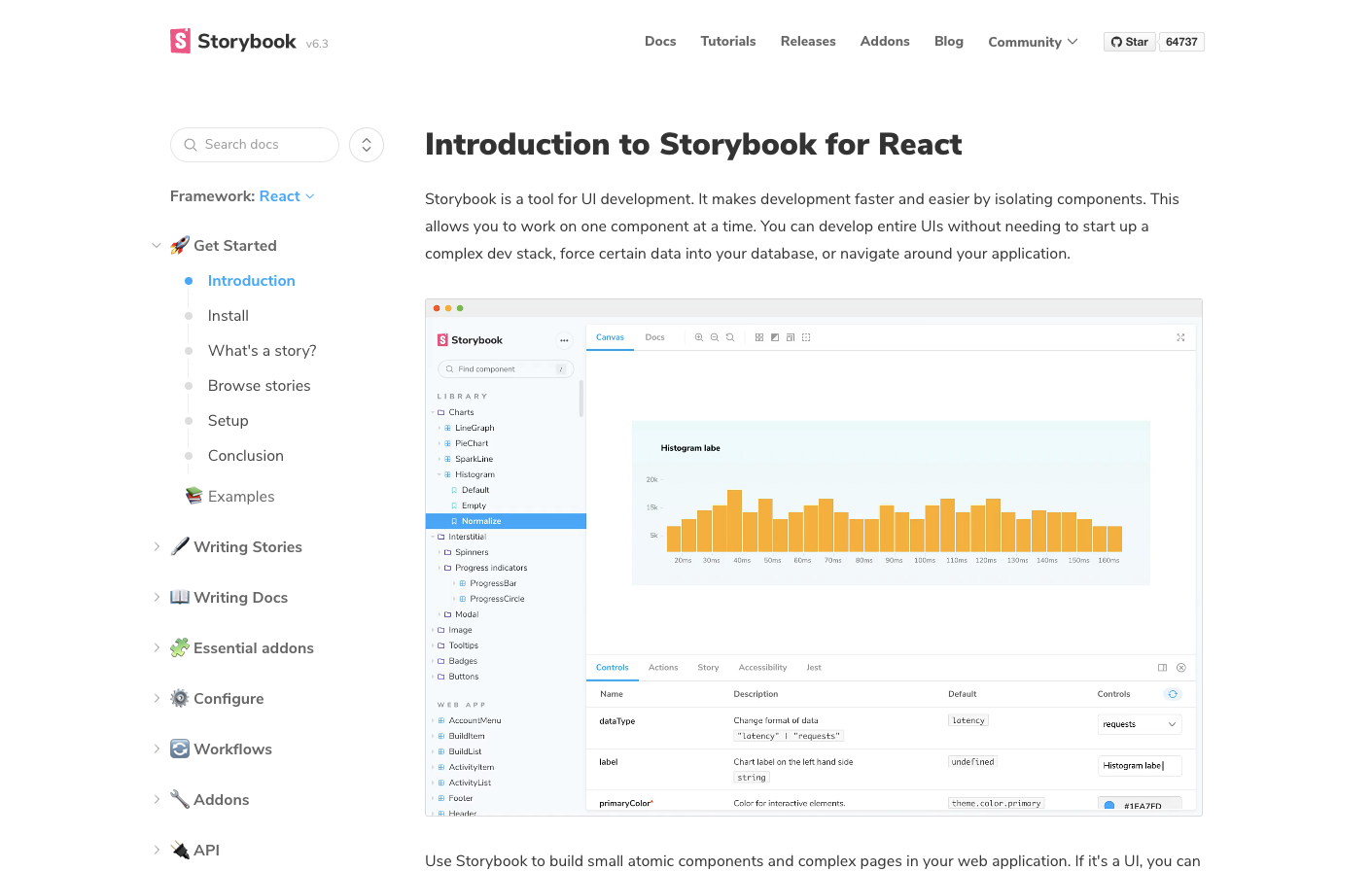This screenshot has width=1372, height=871.
Task: Visit the Blog page
Action: [949, 41]
